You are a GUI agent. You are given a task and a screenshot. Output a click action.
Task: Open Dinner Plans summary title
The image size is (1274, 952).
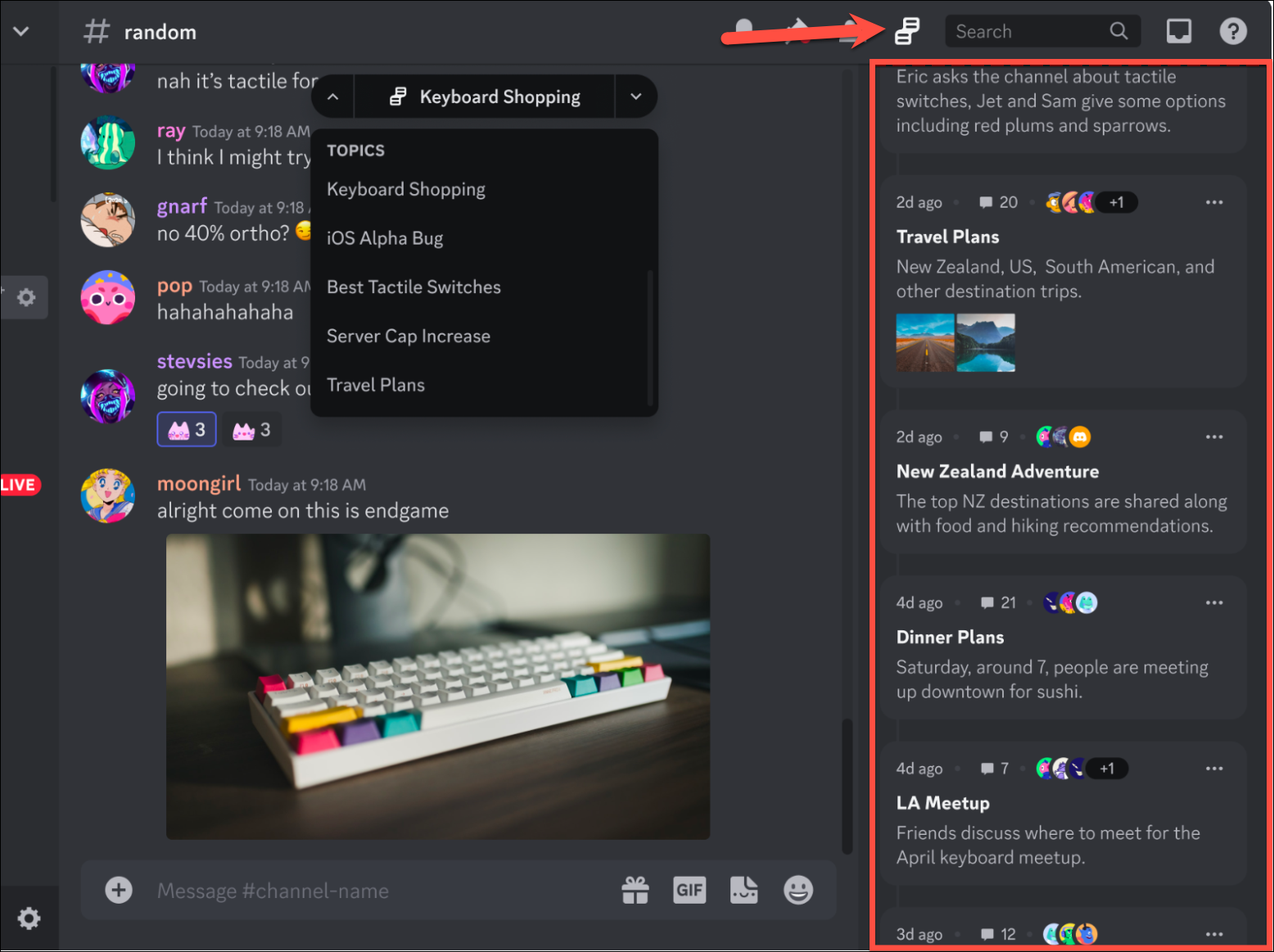click(x=950, y=637)
